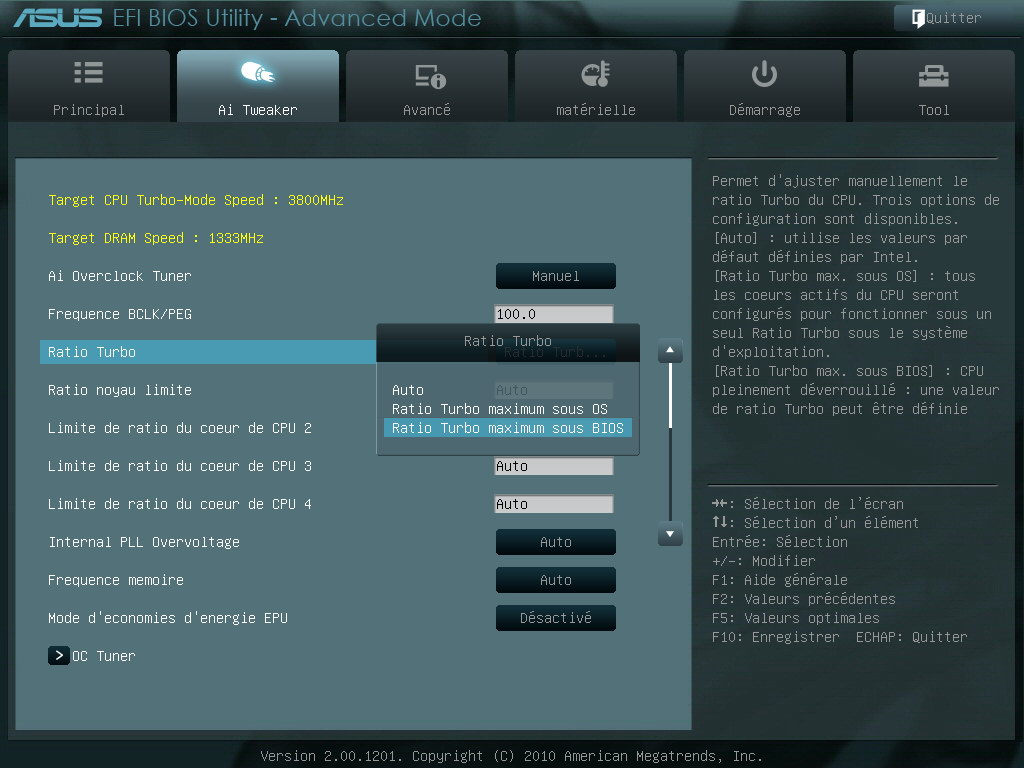Select Mode d'economies d'energie EPU label
1024x768 pixels.
click(168, 618)
